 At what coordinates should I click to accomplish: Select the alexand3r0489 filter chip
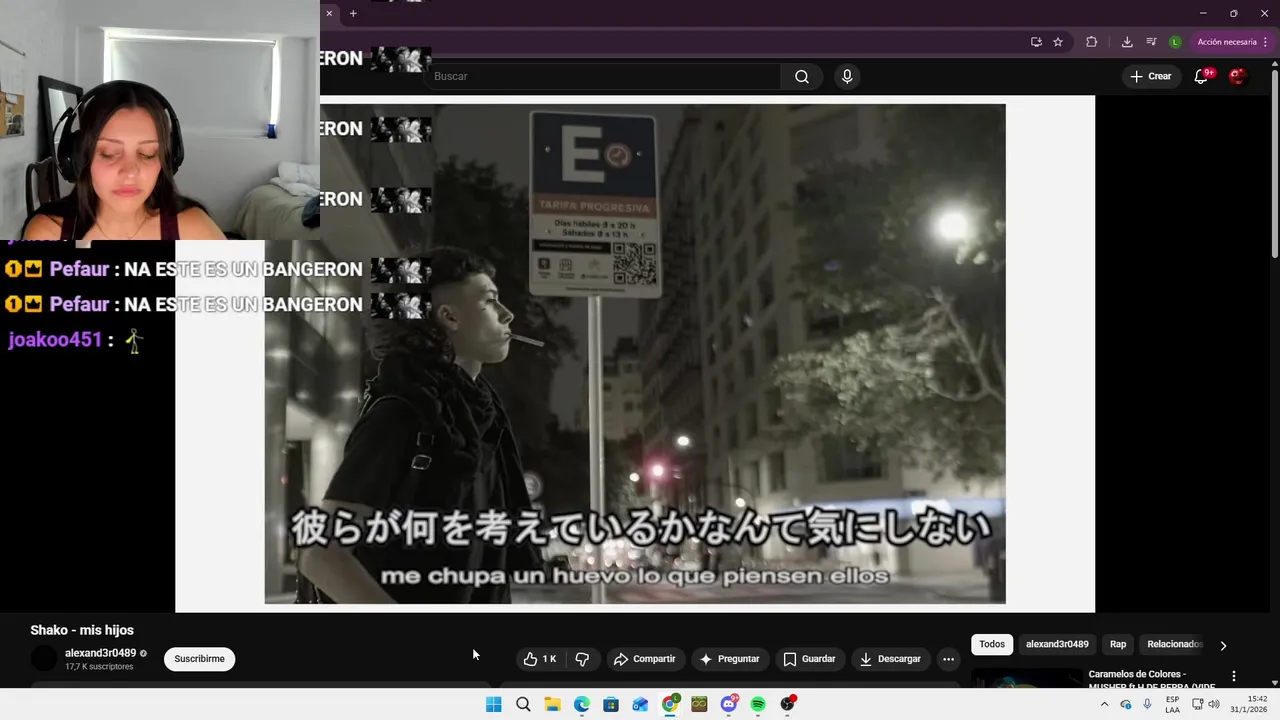[x=1057, y=644]
